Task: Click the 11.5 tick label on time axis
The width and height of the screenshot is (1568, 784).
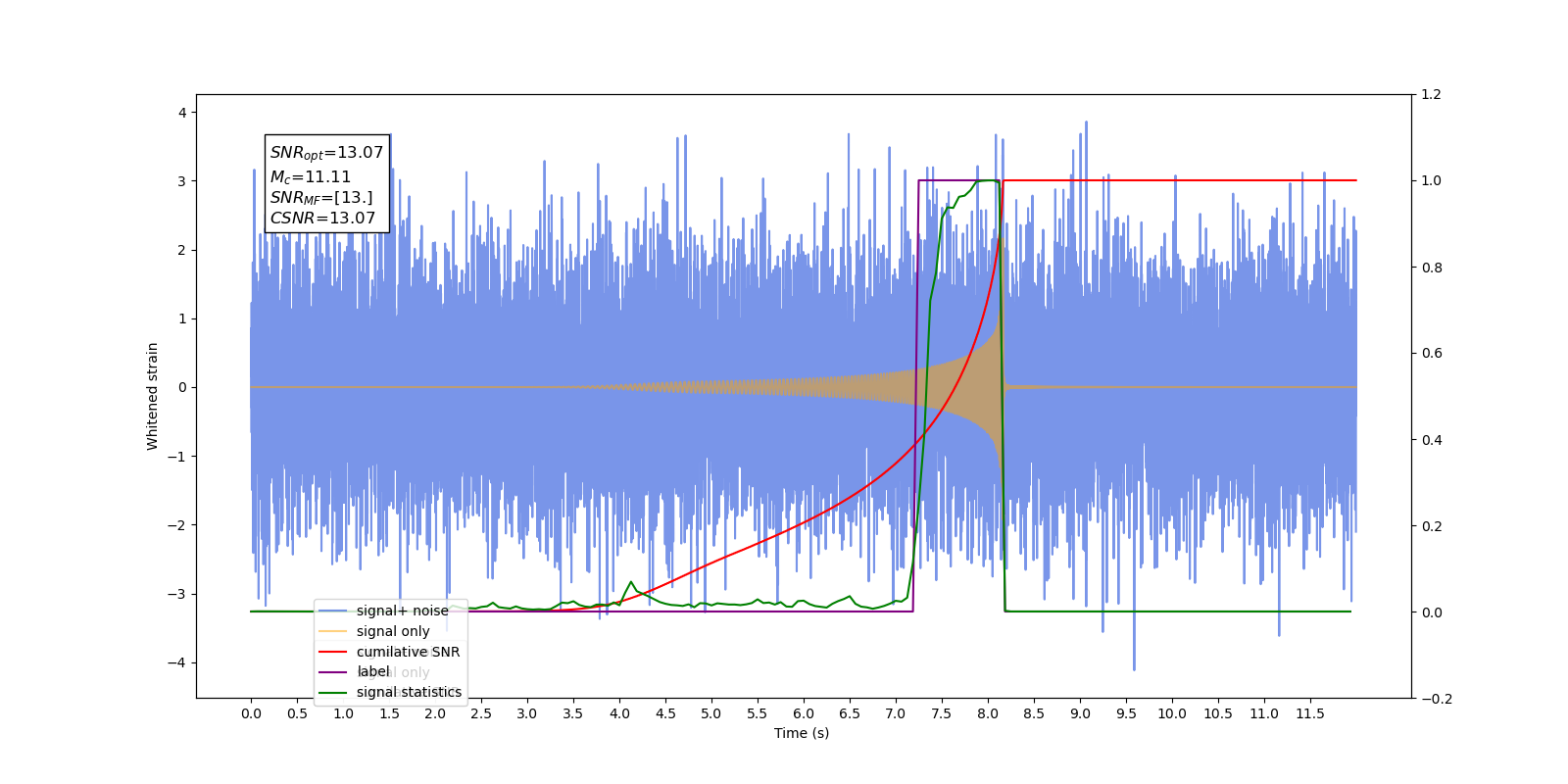Action: (x=1310, y=713)
